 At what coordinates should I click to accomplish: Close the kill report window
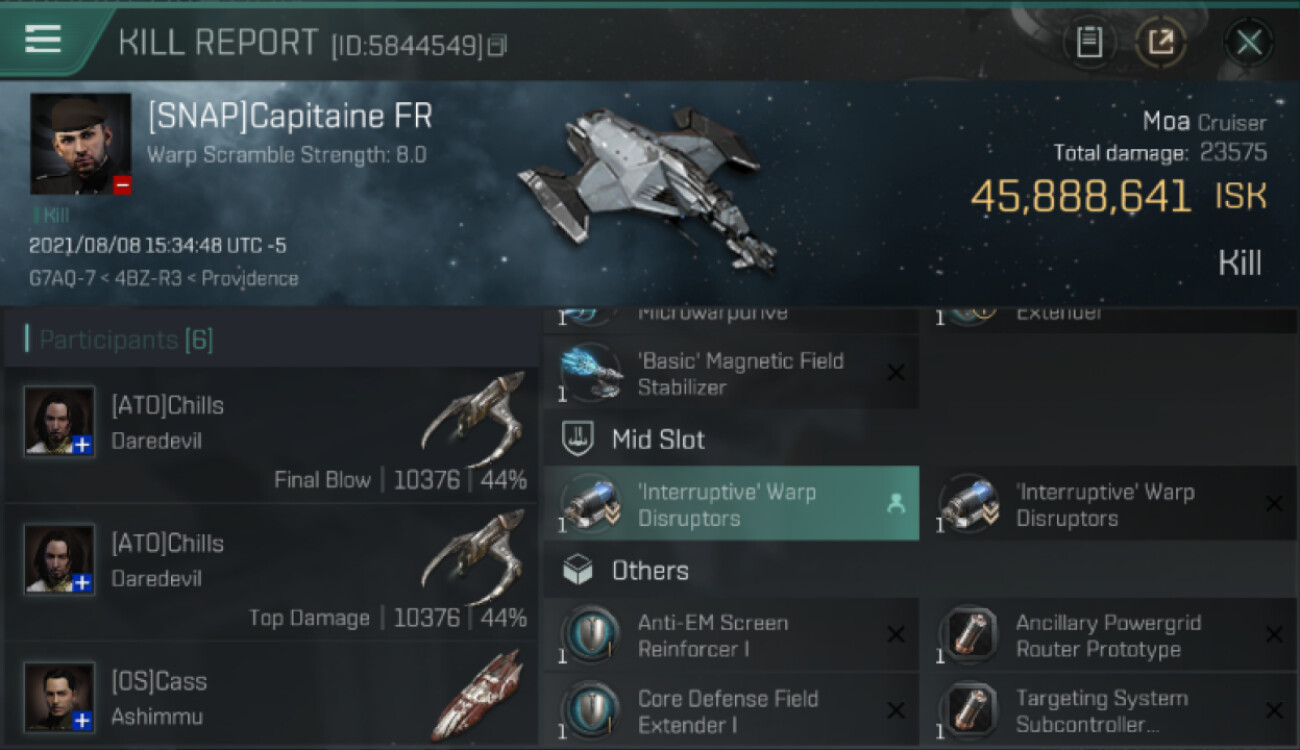coord(1248,42)
